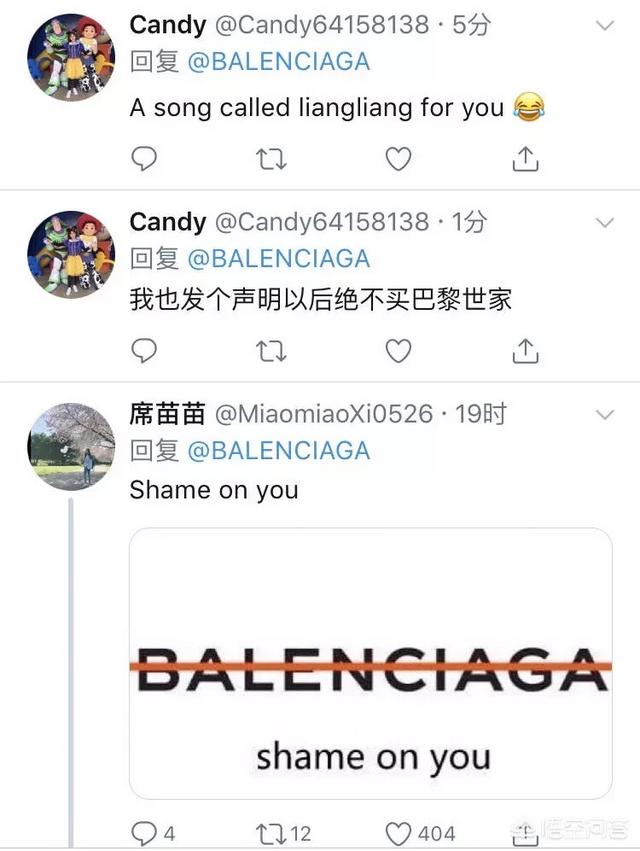Reply to the 我也发个声明 tweet
640x851 pixels.
(144, 350)
